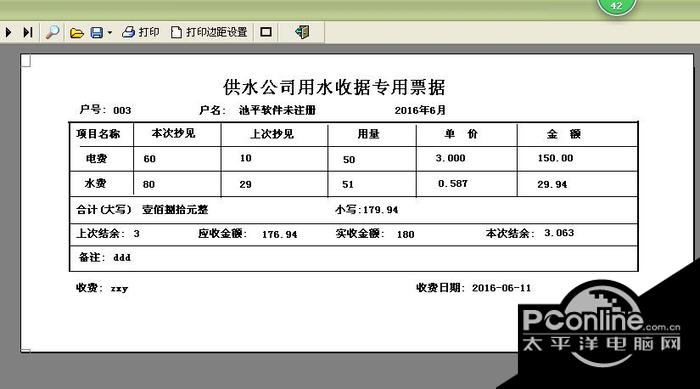The height and width of the screenshot is (389, 700).
Task: Click 实收金额 value 180
Action: pyautogui.click(x=405, y=234)
